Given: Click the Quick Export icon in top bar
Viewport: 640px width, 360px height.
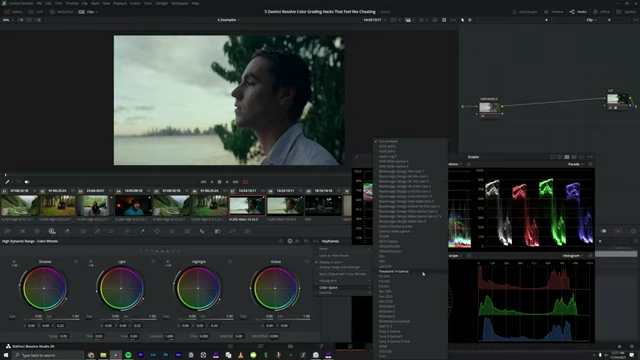Looking at the screenshot, I should 525,12.
